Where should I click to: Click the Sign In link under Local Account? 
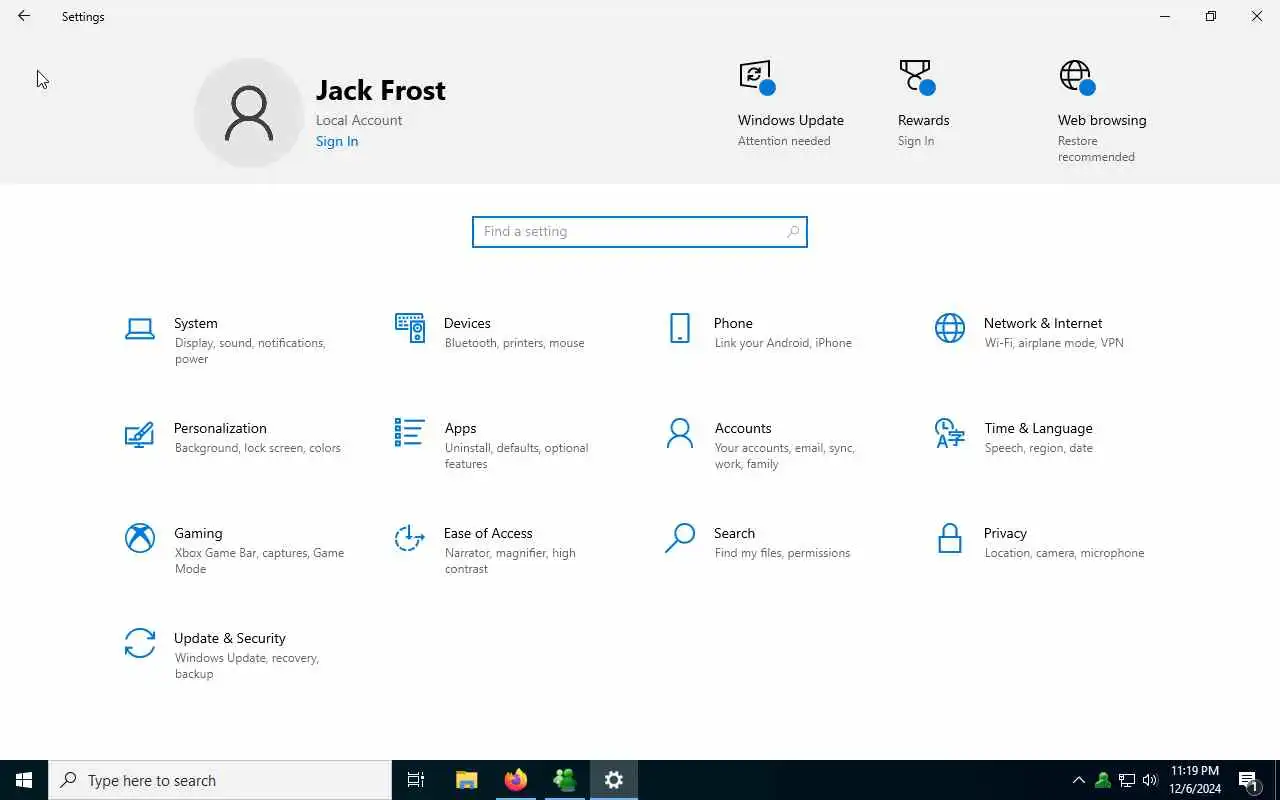coord(337,141)
